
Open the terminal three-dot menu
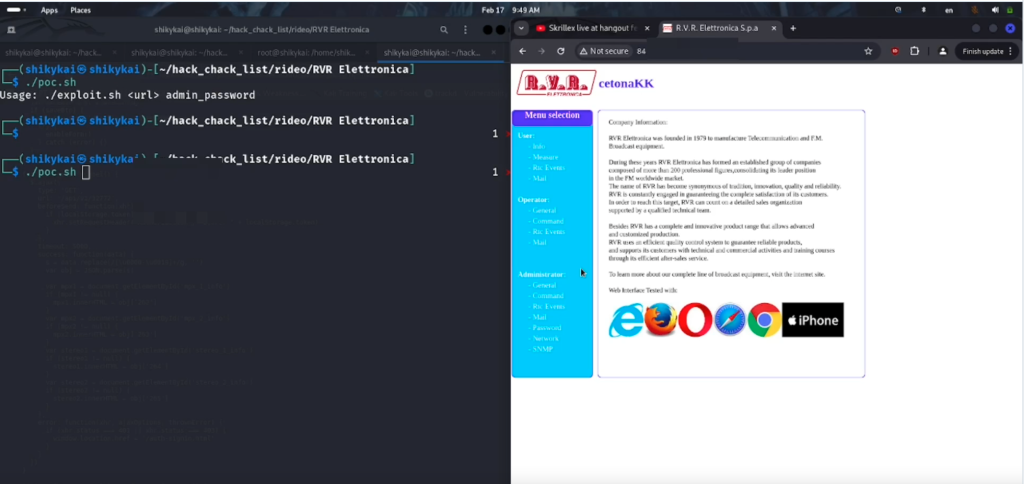click(466, 29)
